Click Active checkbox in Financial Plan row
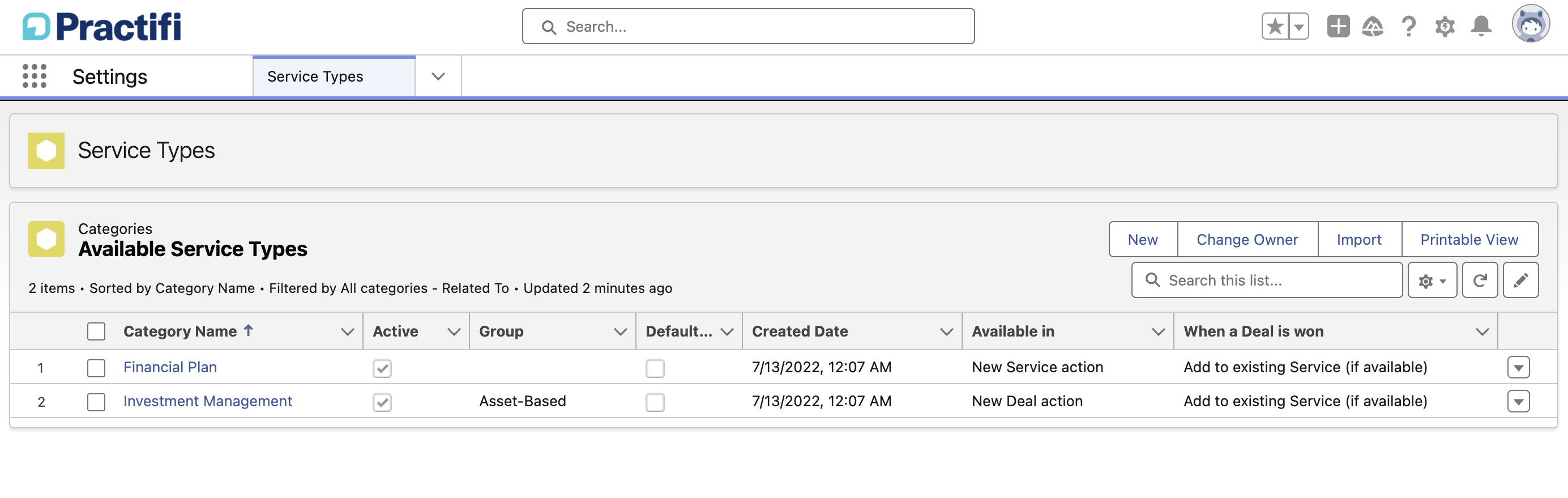This screenshot has height=498, width=1568. tap(382, 368)
